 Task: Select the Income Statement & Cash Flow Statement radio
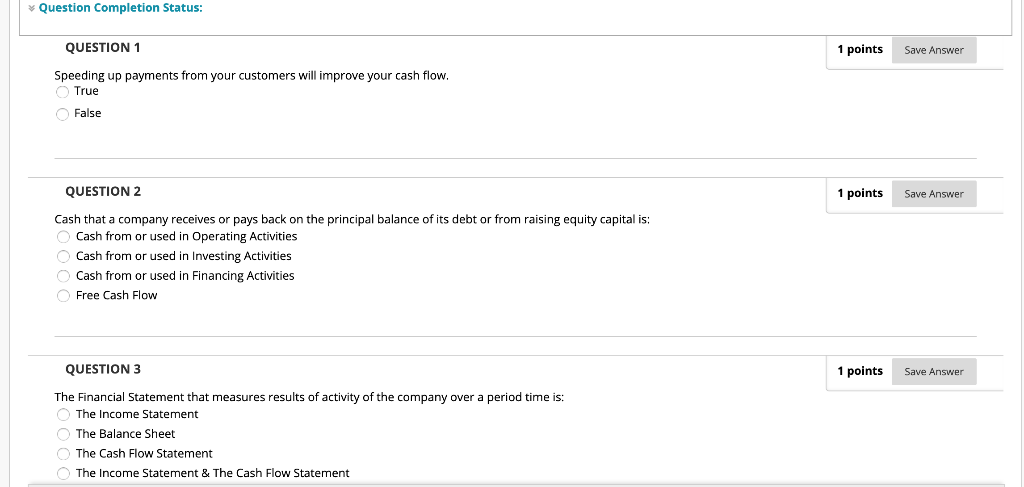pos(63,473)
